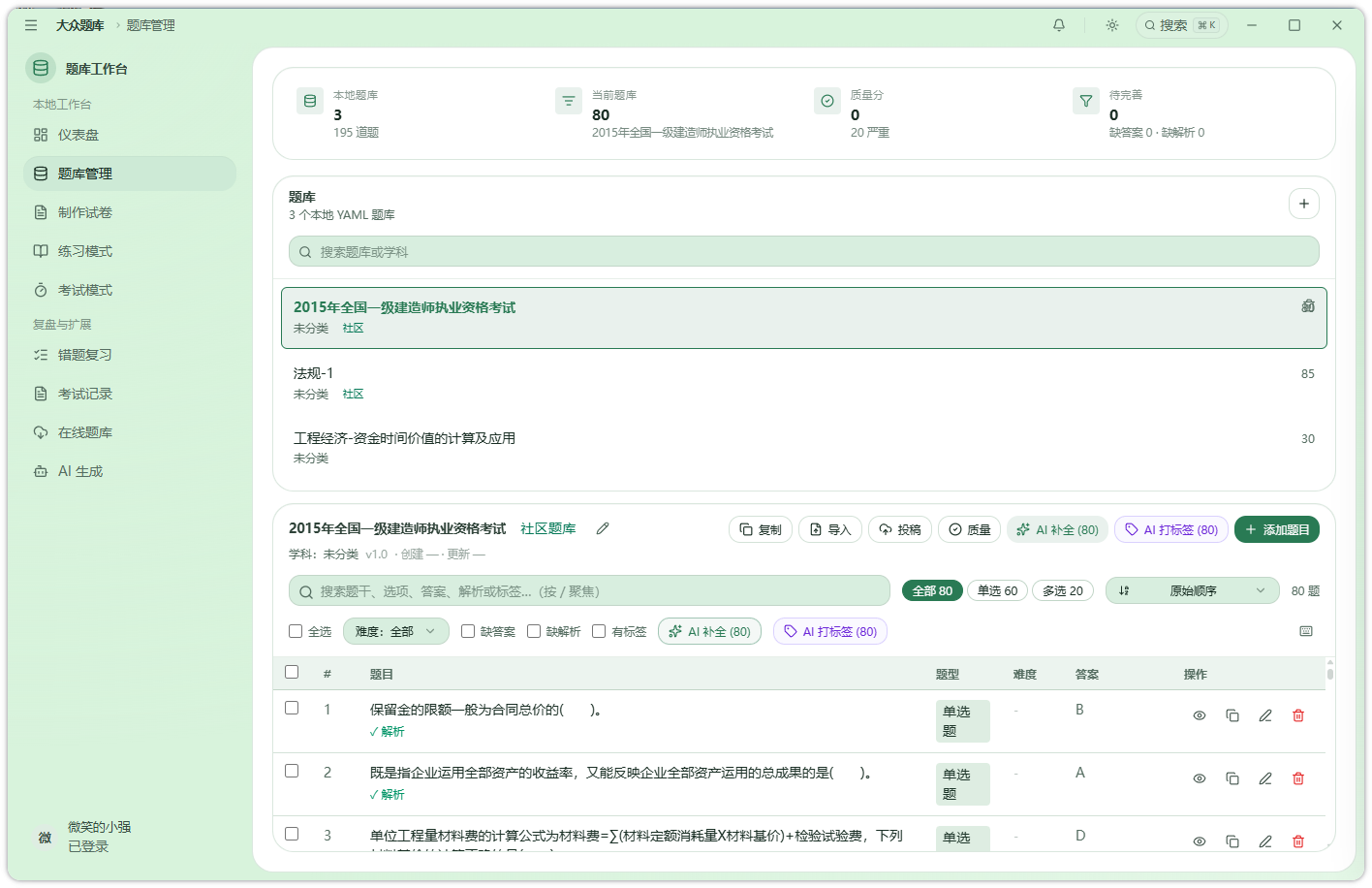
Task: Copy question 2 with duplicate icon
Action: 1232,778
